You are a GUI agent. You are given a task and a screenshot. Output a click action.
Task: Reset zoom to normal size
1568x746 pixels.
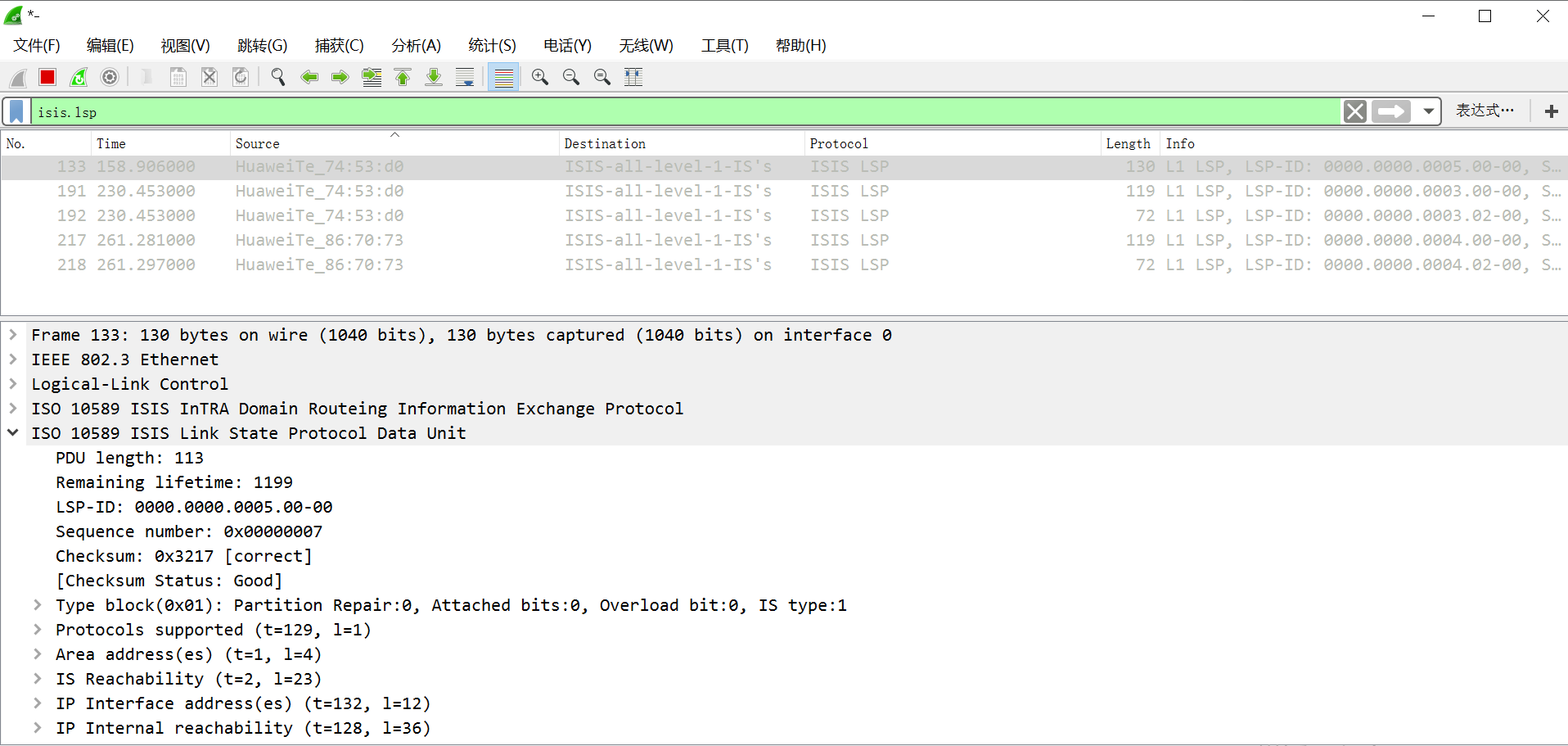tap(602, 77)
